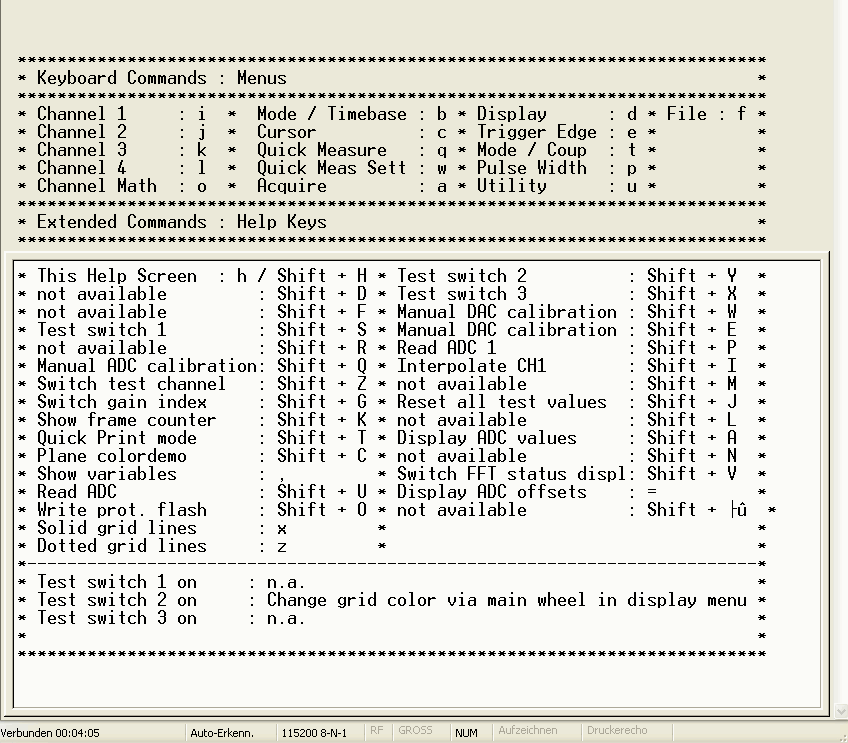
Task: Click the 'Keyboard Commands : Menus' heading text
Action: [x=162, y=78]
